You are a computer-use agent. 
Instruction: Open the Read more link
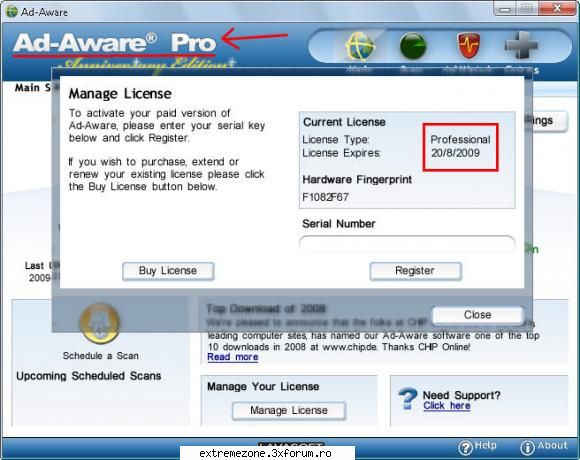click(x=233, y=357)
